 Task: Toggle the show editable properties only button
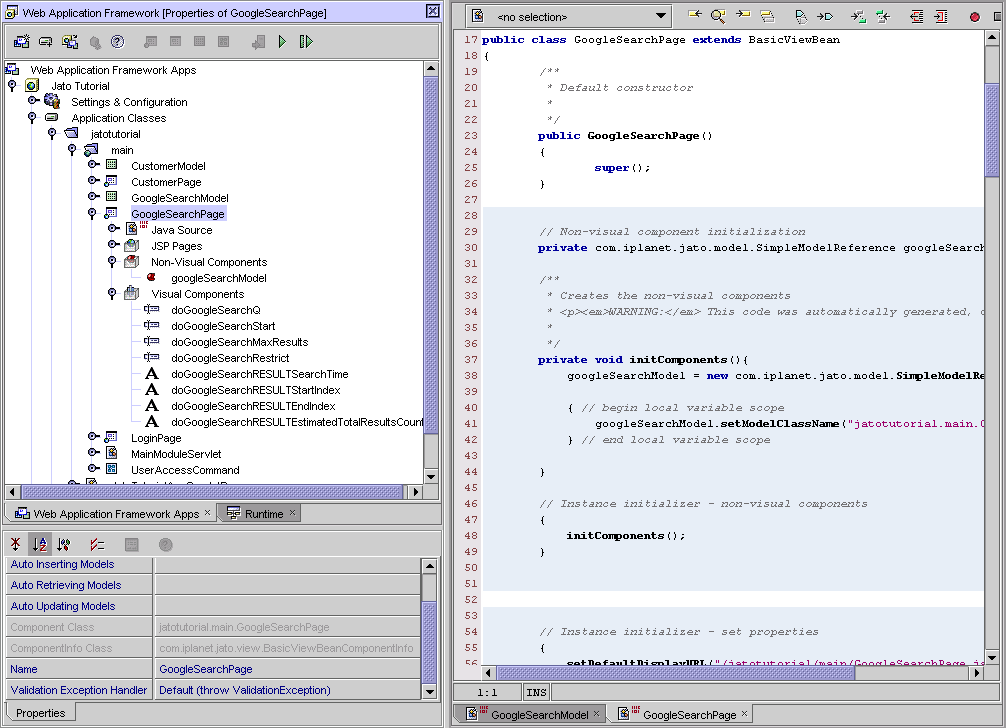(x=97, y=544)
